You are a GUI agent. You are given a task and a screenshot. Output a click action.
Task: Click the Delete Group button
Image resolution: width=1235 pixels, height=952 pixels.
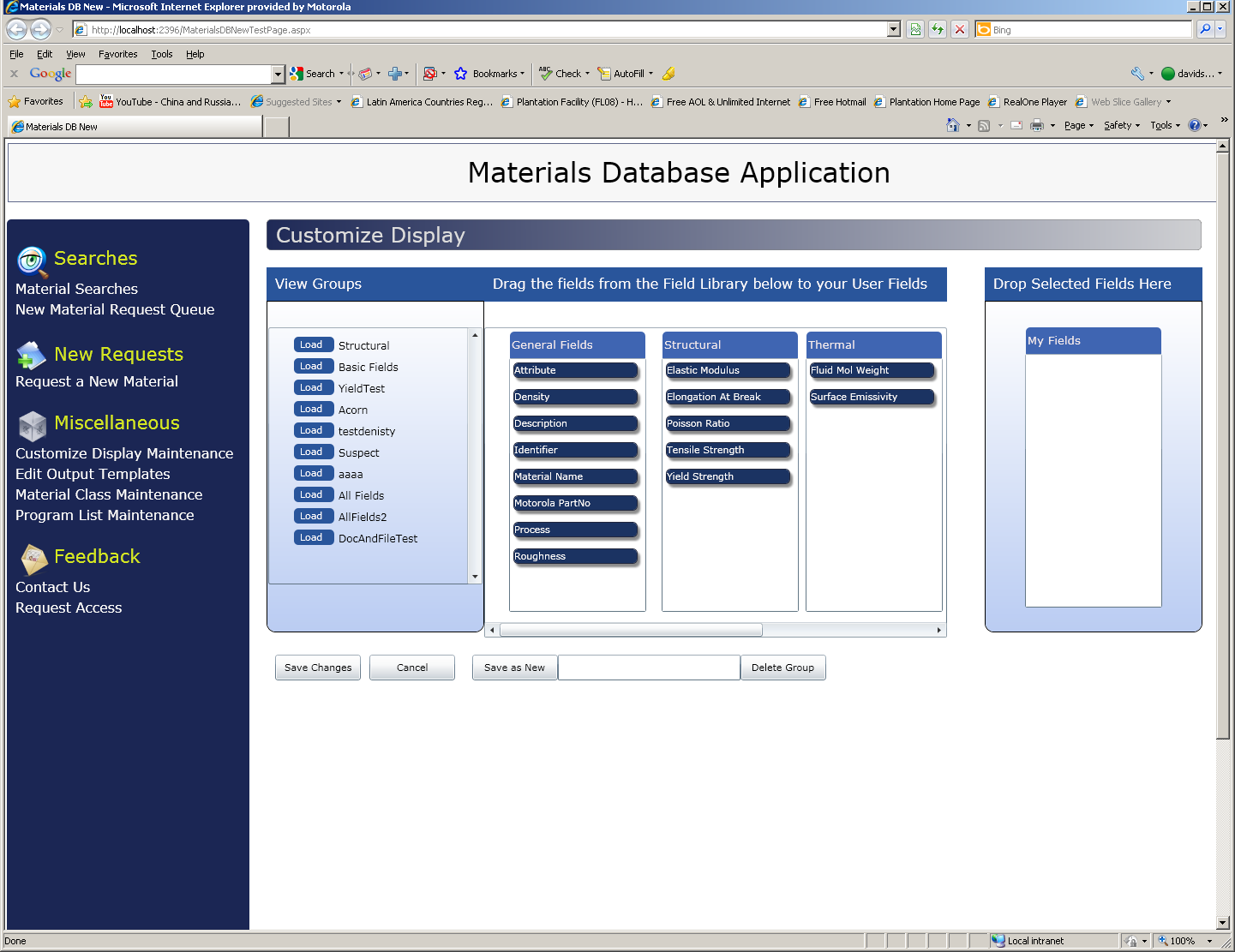[x=782, y=668]
